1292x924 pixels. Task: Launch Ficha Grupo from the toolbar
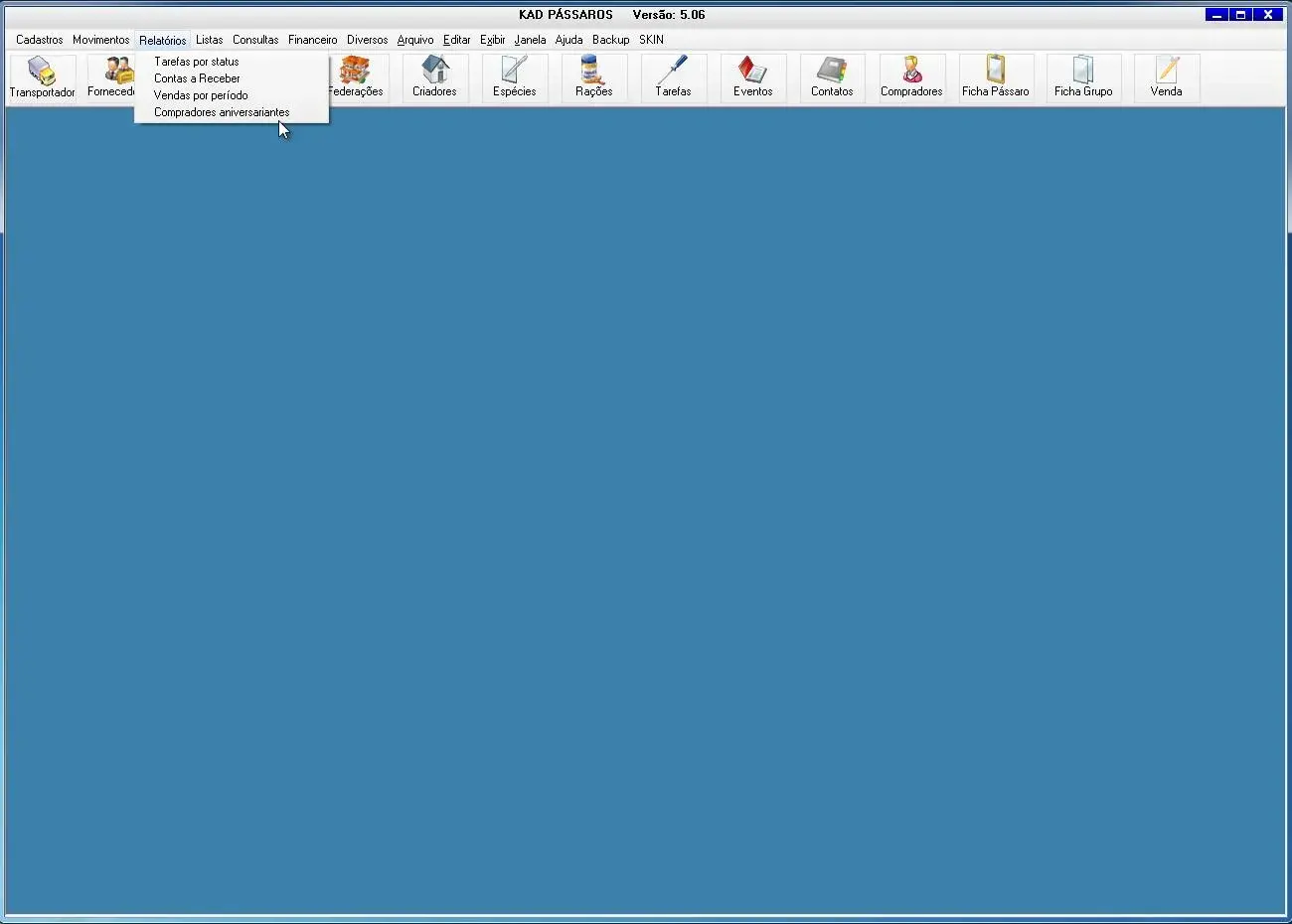pyautogui.click(x=1083, y=77)
